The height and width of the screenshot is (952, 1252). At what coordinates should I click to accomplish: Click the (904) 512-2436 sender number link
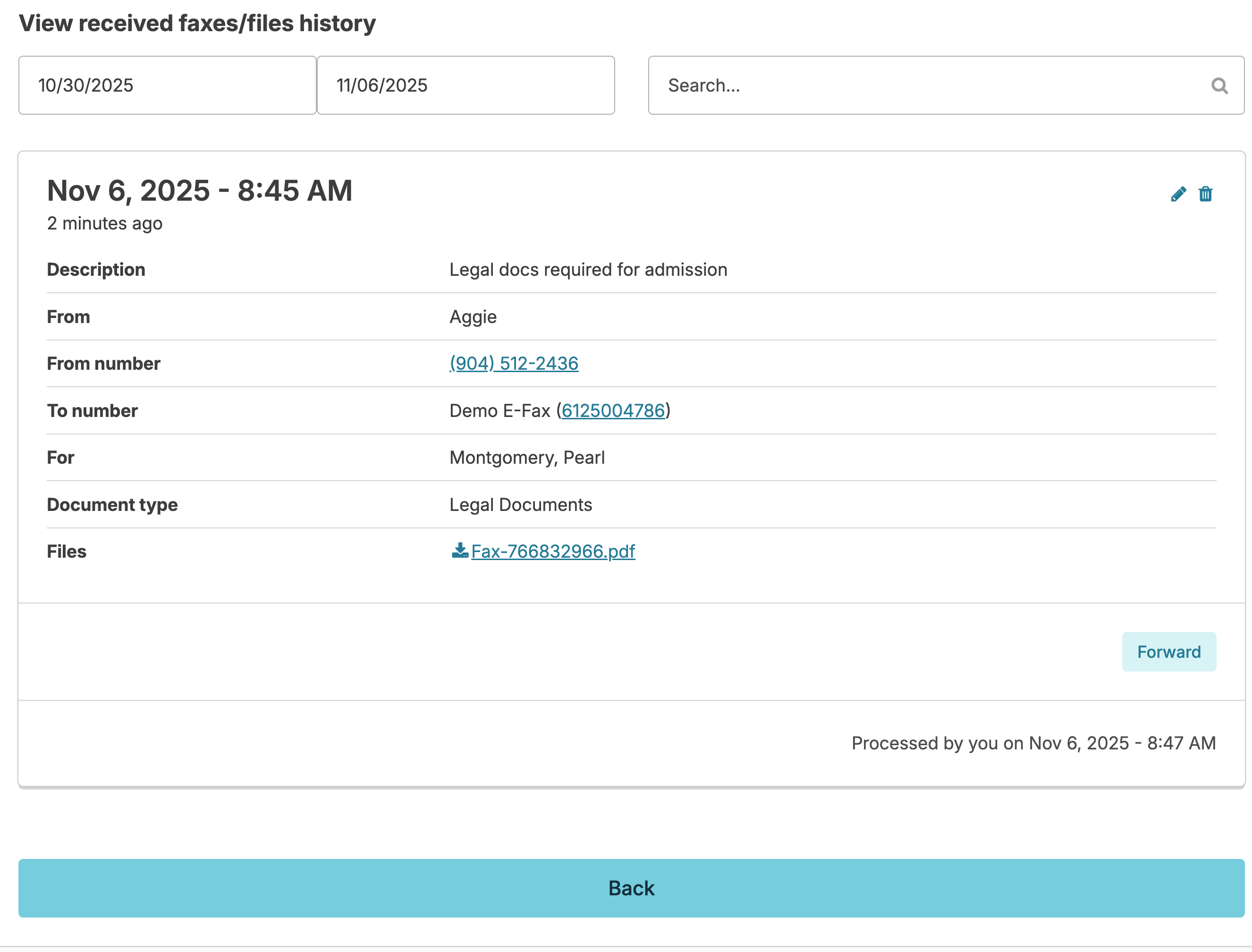(513, 363)
